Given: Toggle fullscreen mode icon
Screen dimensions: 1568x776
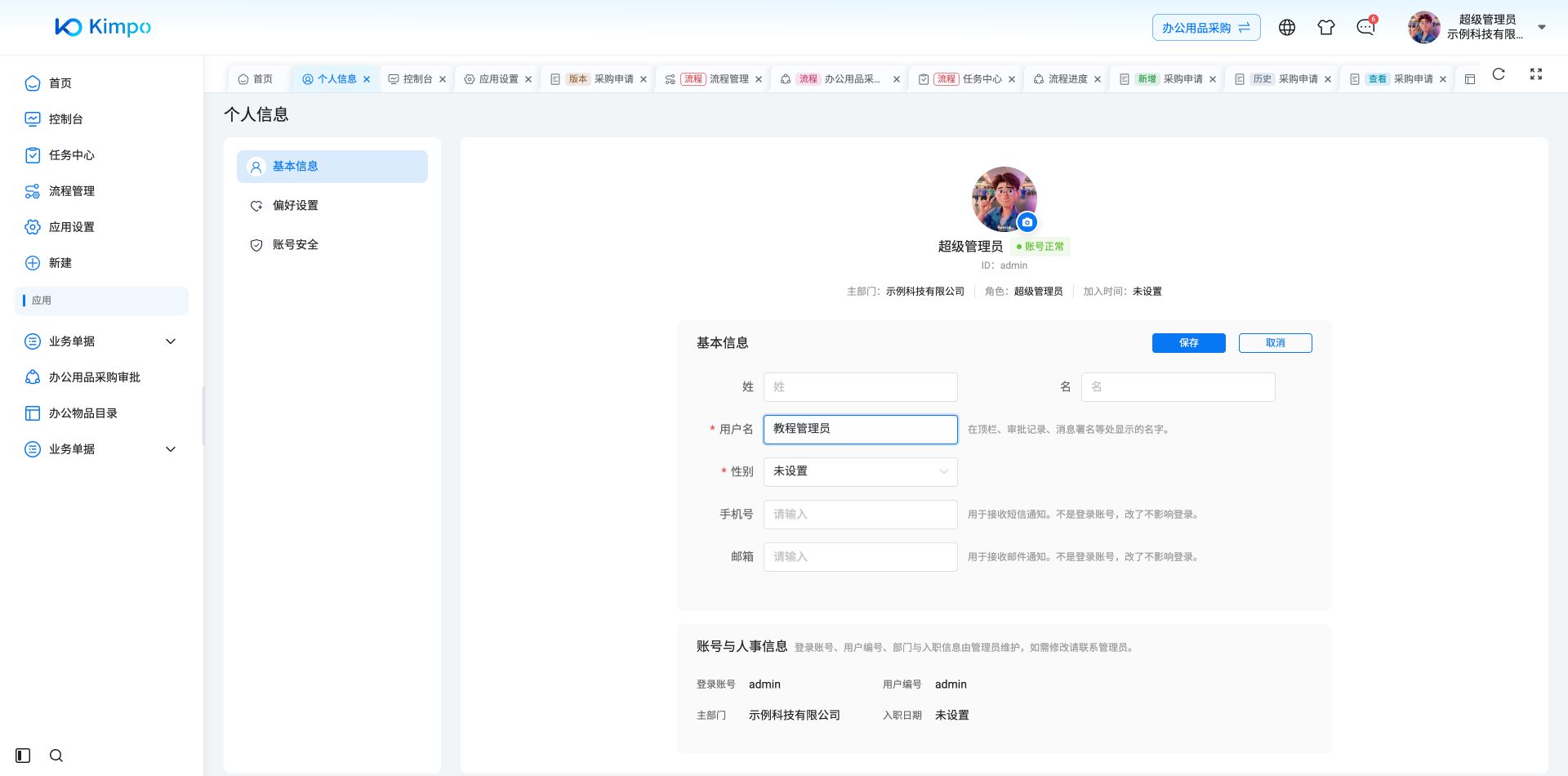Looking at the screenshot, I should pos(1536,74).
